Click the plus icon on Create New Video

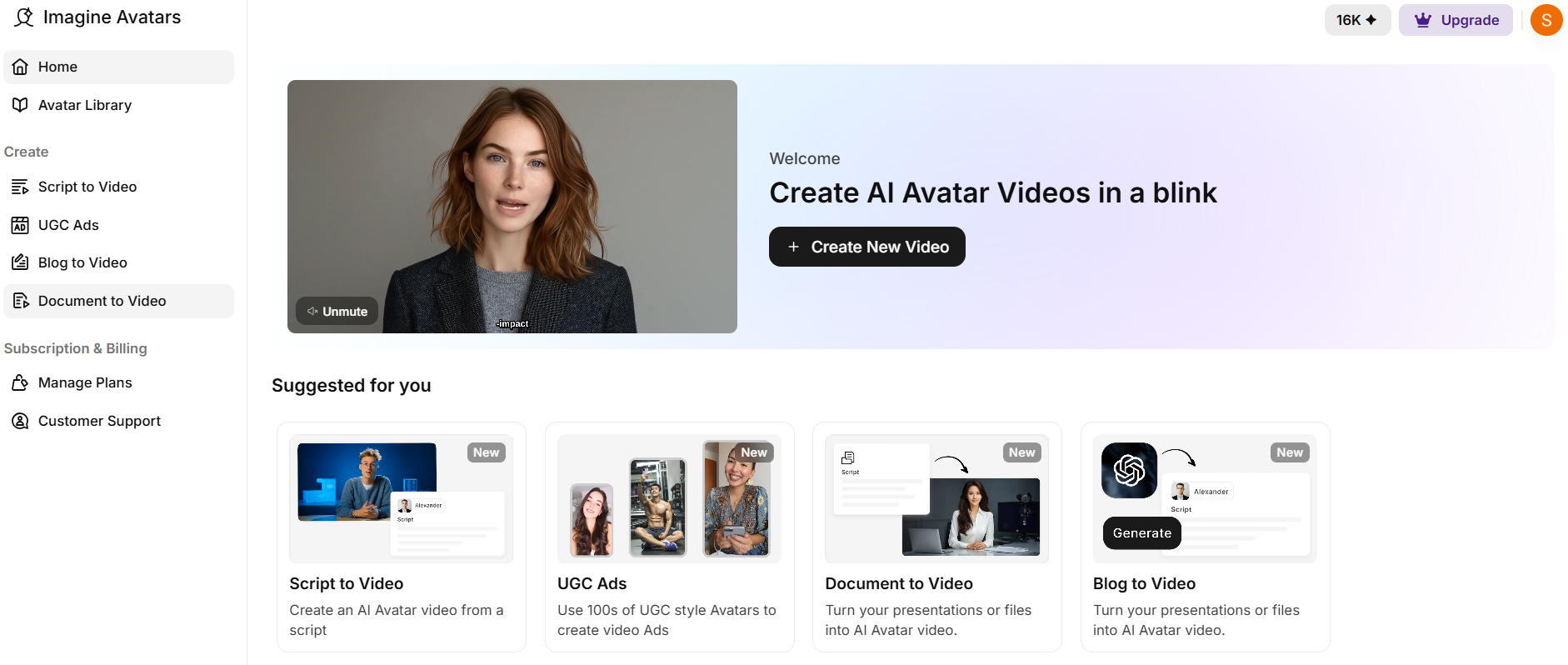pos(794,247)
